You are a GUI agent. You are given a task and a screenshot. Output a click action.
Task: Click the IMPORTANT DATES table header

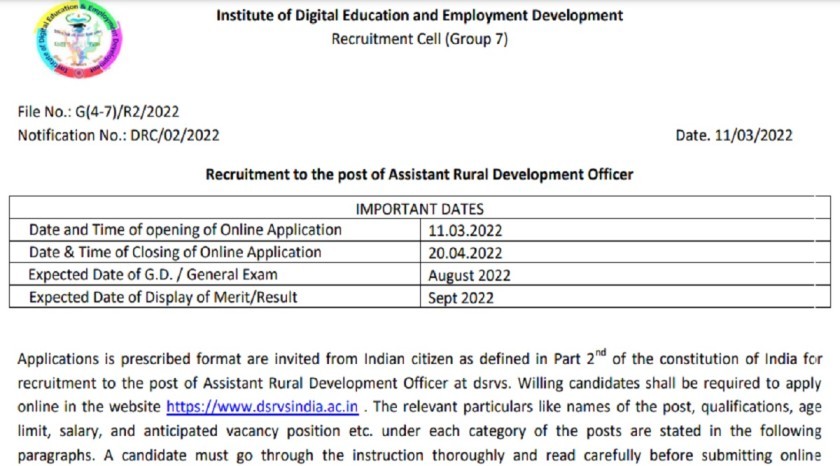[x=420, y=209]
